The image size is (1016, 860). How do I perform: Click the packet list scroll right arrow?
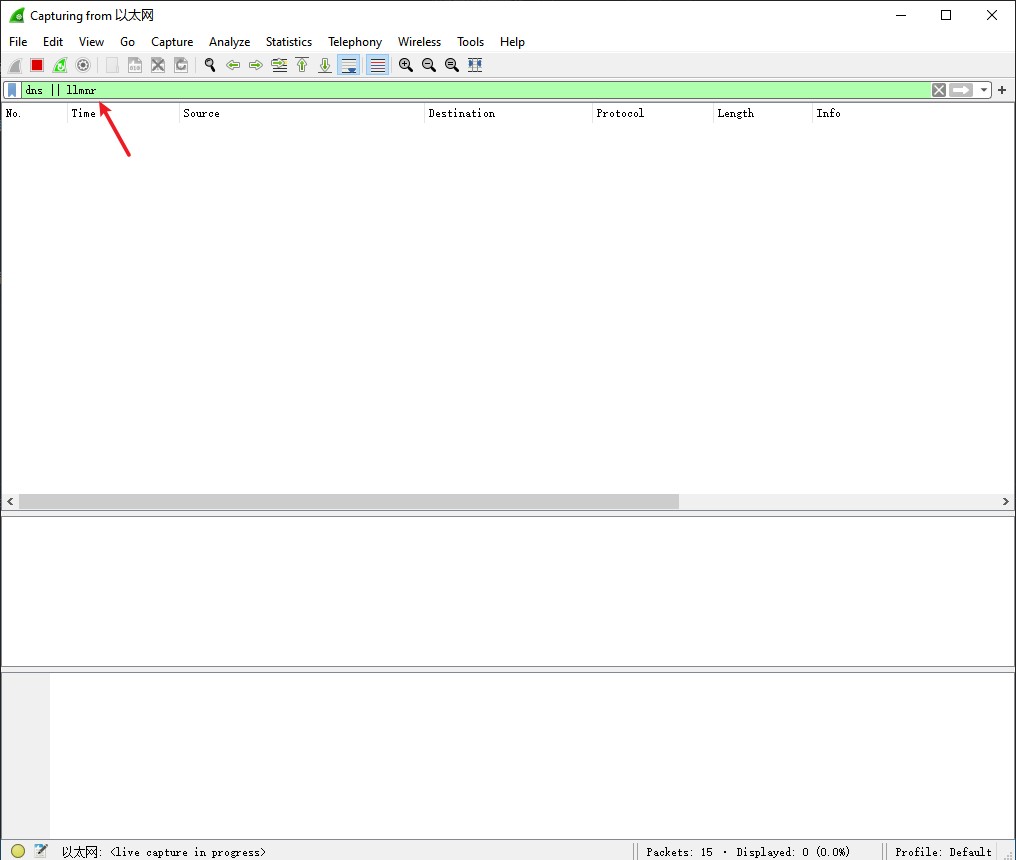(1006, 502)
